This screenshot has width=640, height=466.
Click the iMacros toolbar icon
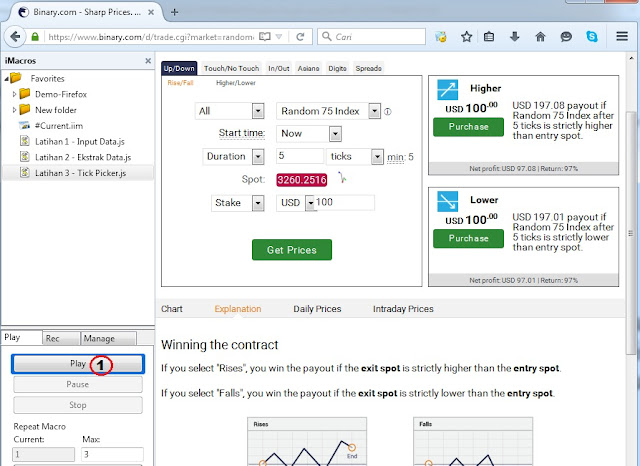(440, 37)
